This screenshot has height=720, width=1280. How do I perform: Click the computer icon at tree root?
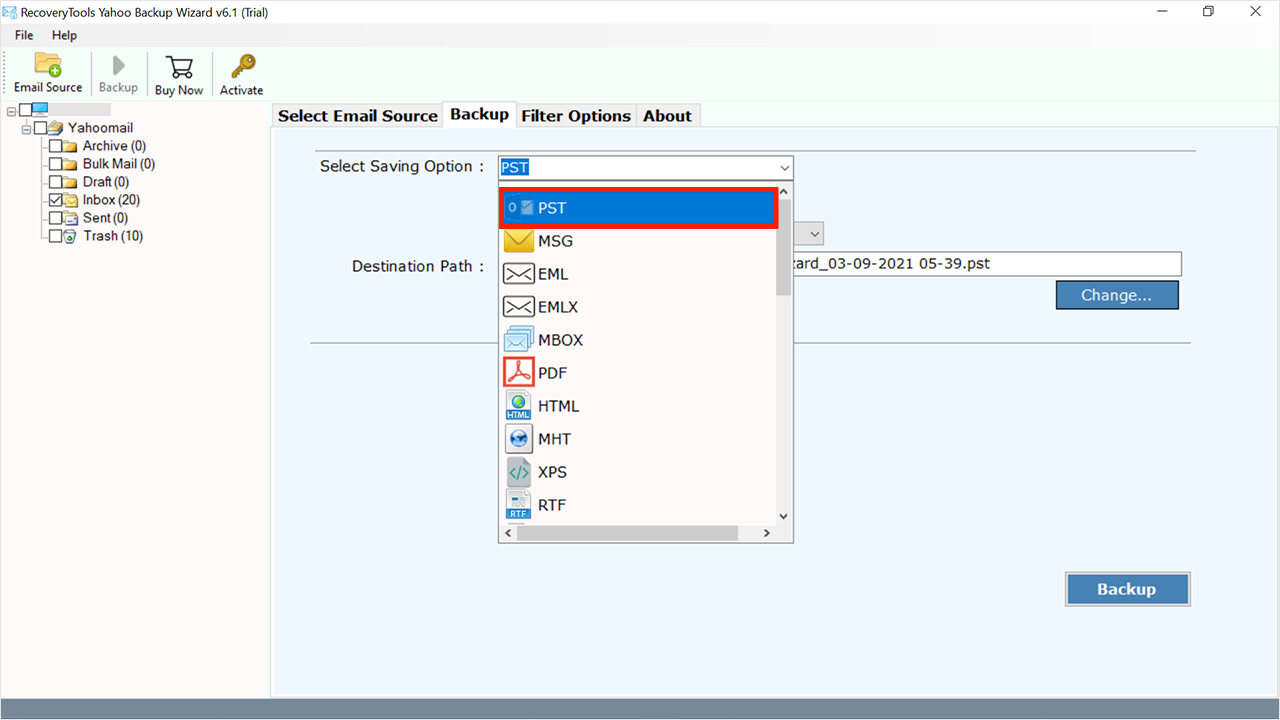41,110
